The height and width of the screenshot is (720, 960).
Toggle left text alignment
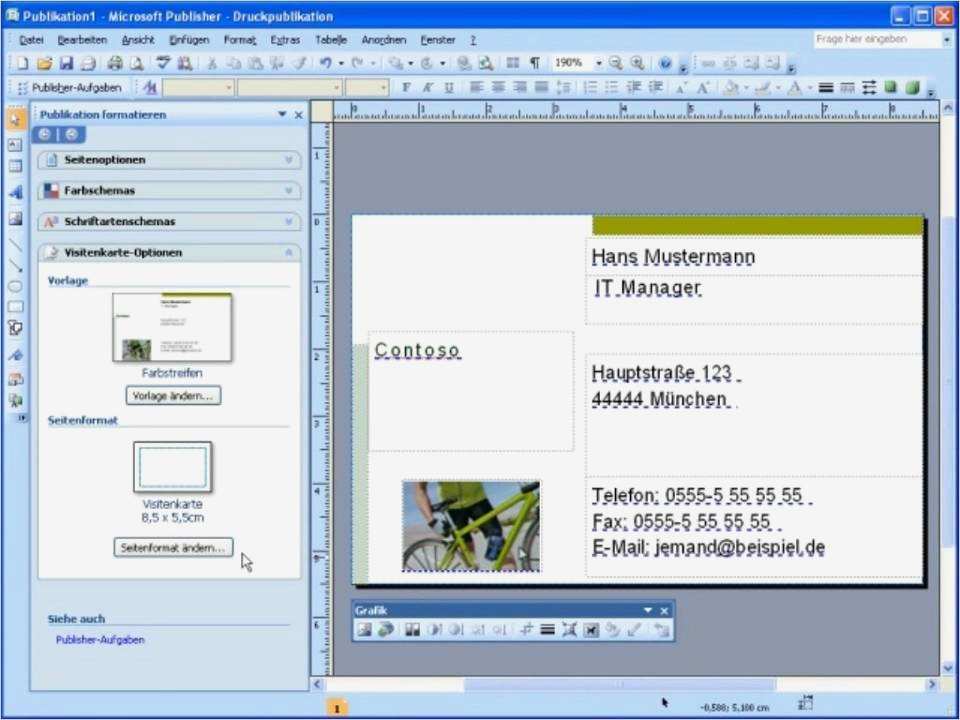(x=476, y=88)
